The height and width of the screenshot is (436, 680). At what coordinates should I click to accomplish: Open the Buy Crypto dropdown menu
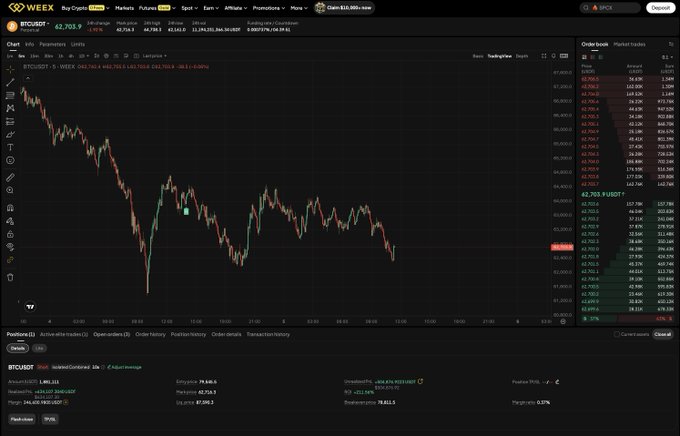pos(85,8)
